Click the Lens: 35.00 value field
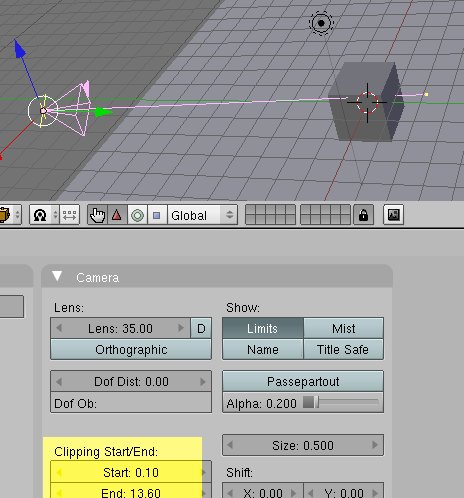Screen dimensions: 464x498 tap(120, 328)
